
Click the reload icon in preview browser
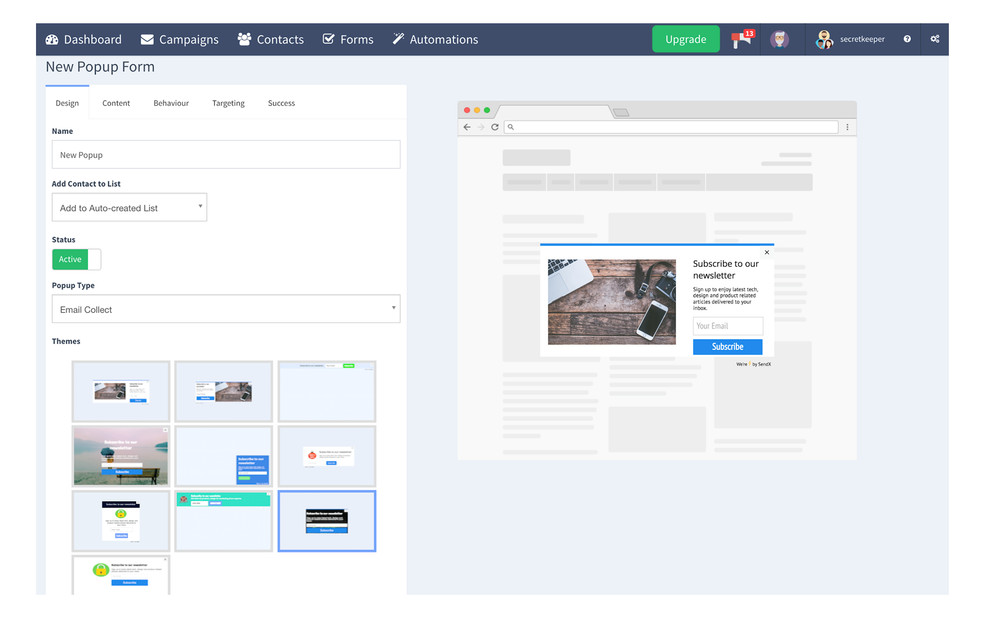(x=494, y=127)
